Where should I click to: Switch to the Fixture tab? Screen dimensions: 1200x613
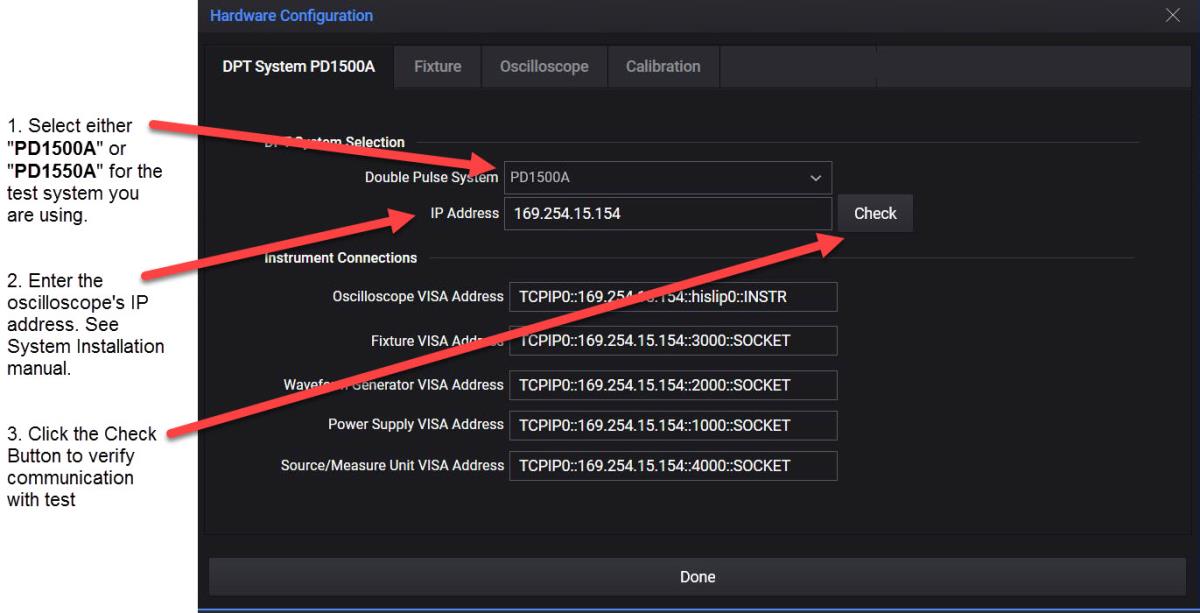coord(437,66)
